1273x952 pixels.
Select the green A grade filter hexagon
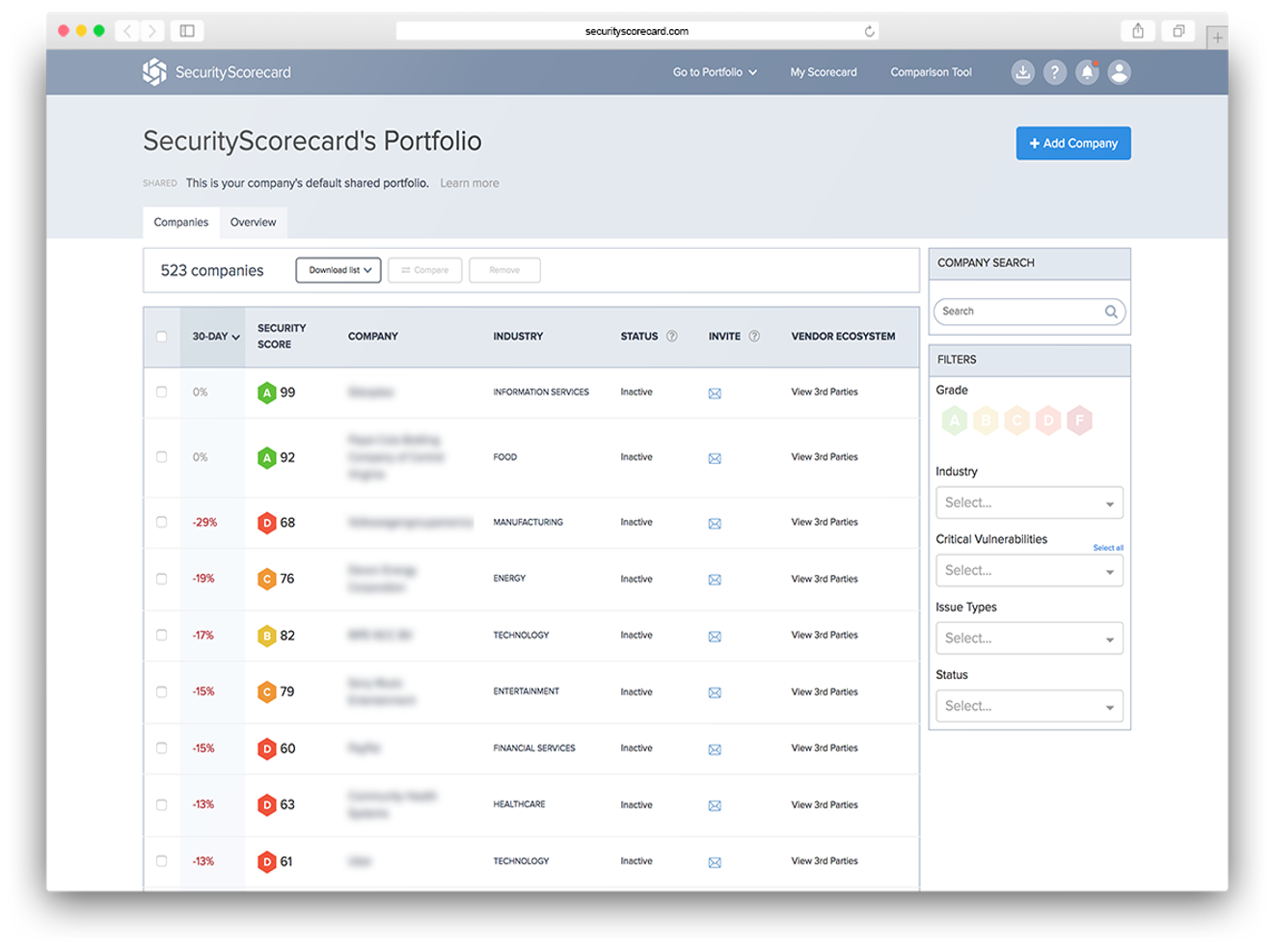pyautogui.click(x=954, y=421)
